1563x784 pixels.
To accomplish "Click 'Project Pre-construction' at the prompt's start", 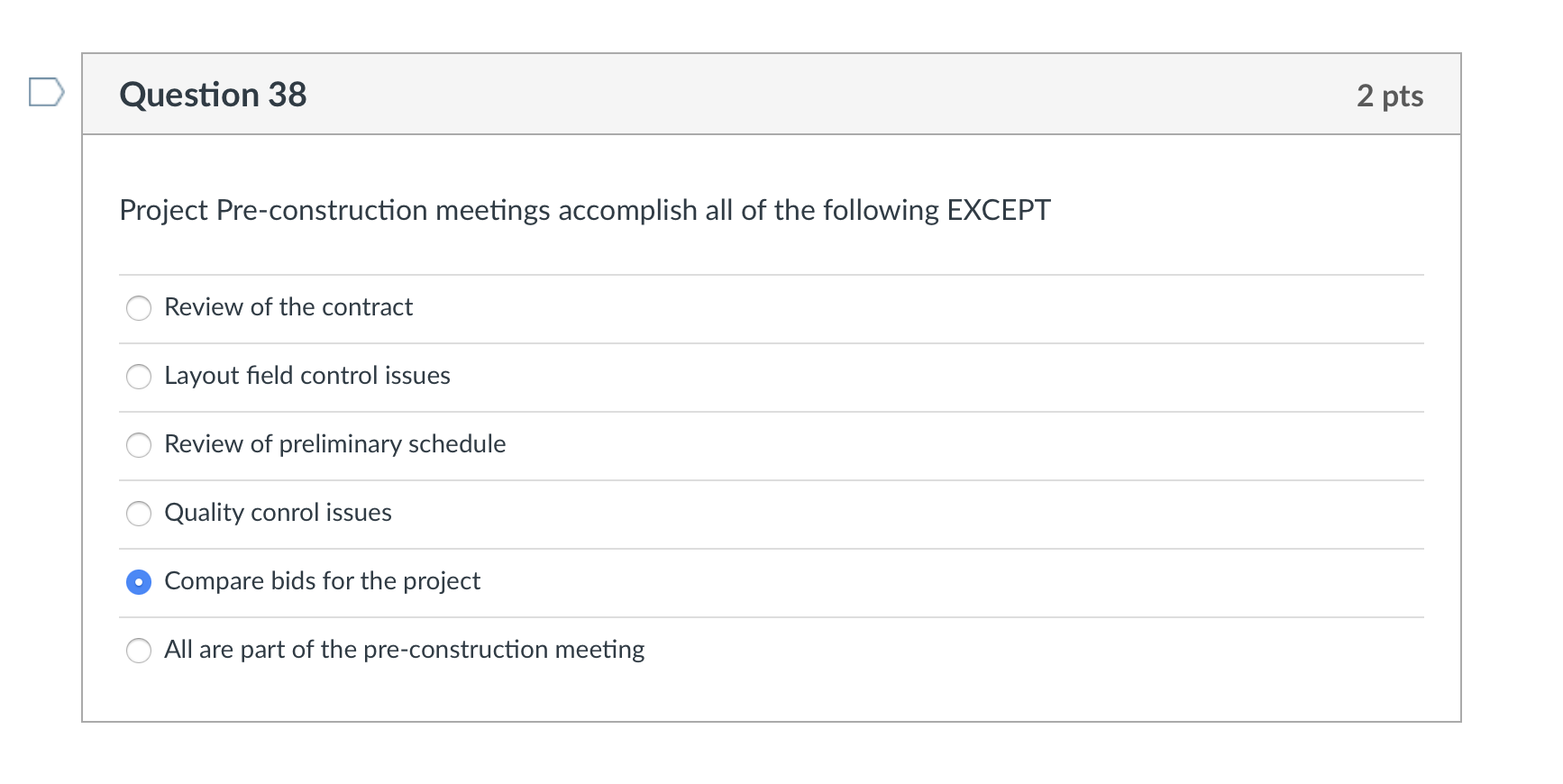I will (x=274, y=210).
